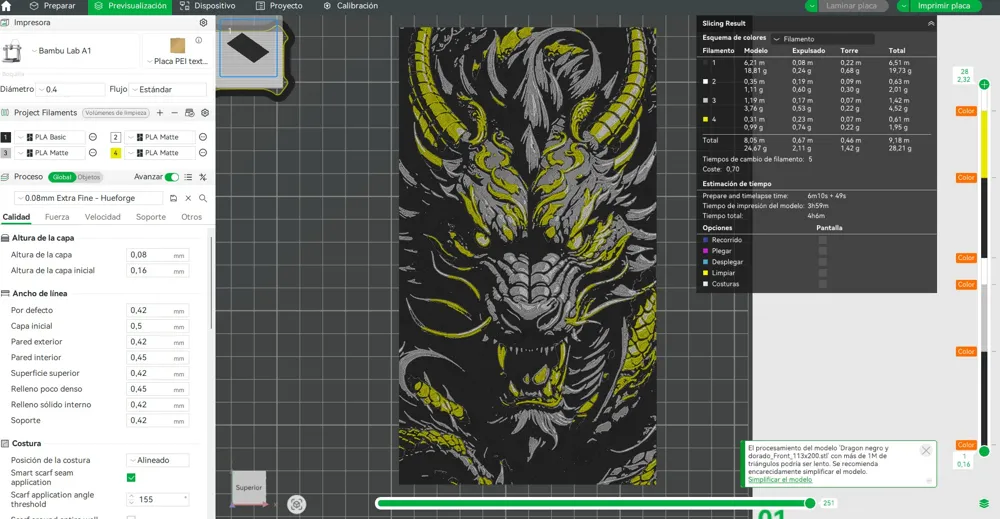Open the Otros settings tab
The image size is (1000, 519).
pos(191,217)
